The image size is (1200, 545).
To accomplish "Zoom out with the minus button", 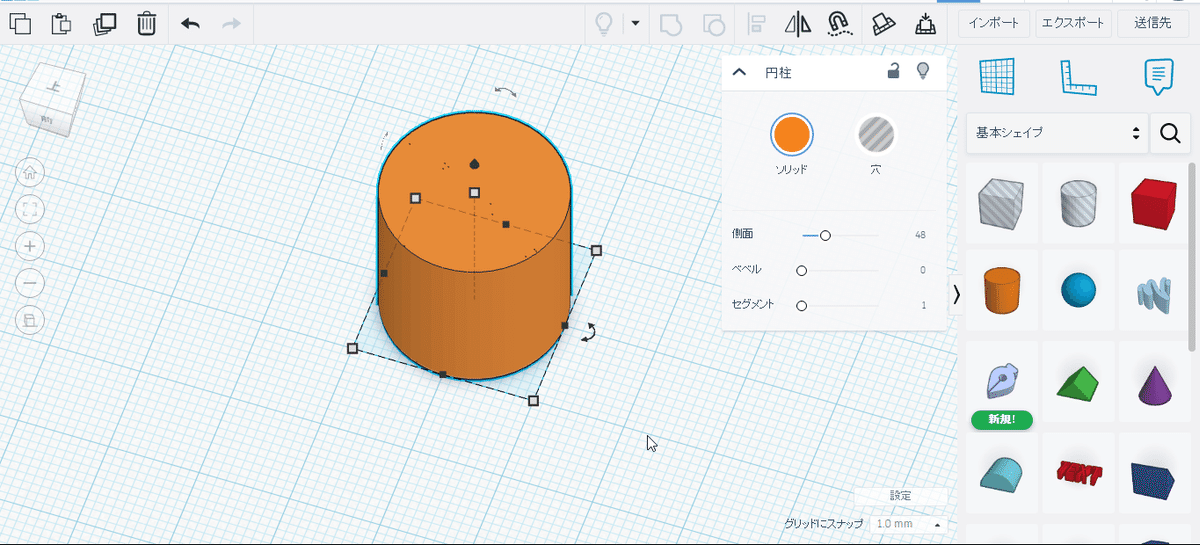I will pos(30,283).
